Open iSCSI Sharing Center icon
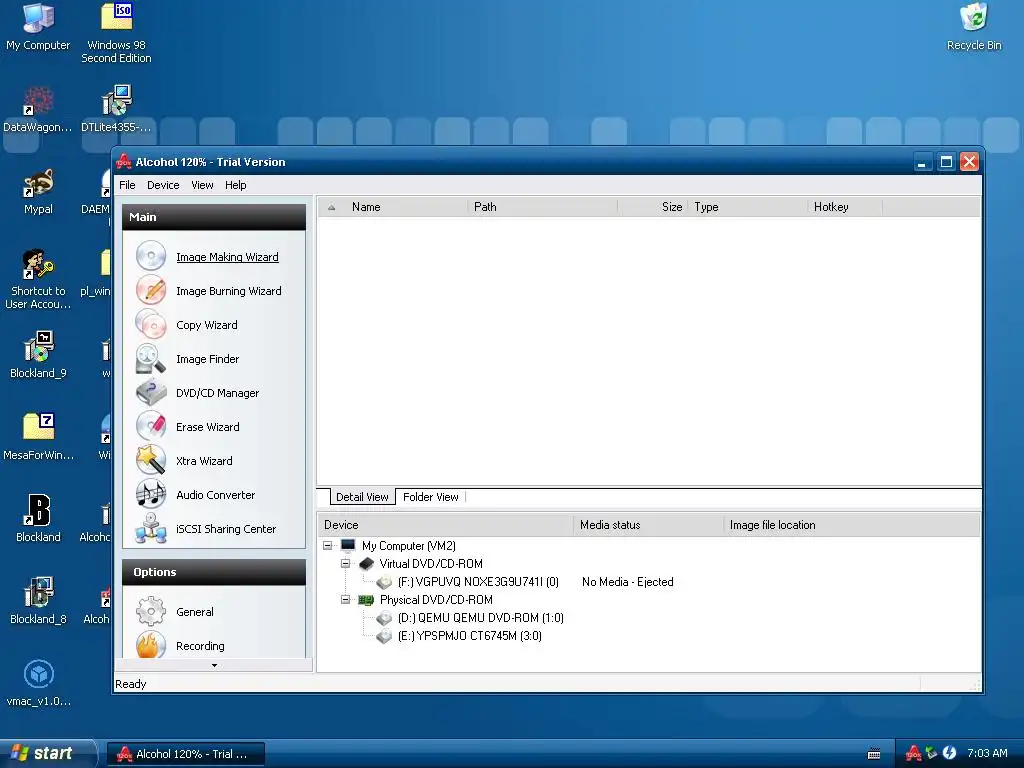 click(x=151, y=528)
